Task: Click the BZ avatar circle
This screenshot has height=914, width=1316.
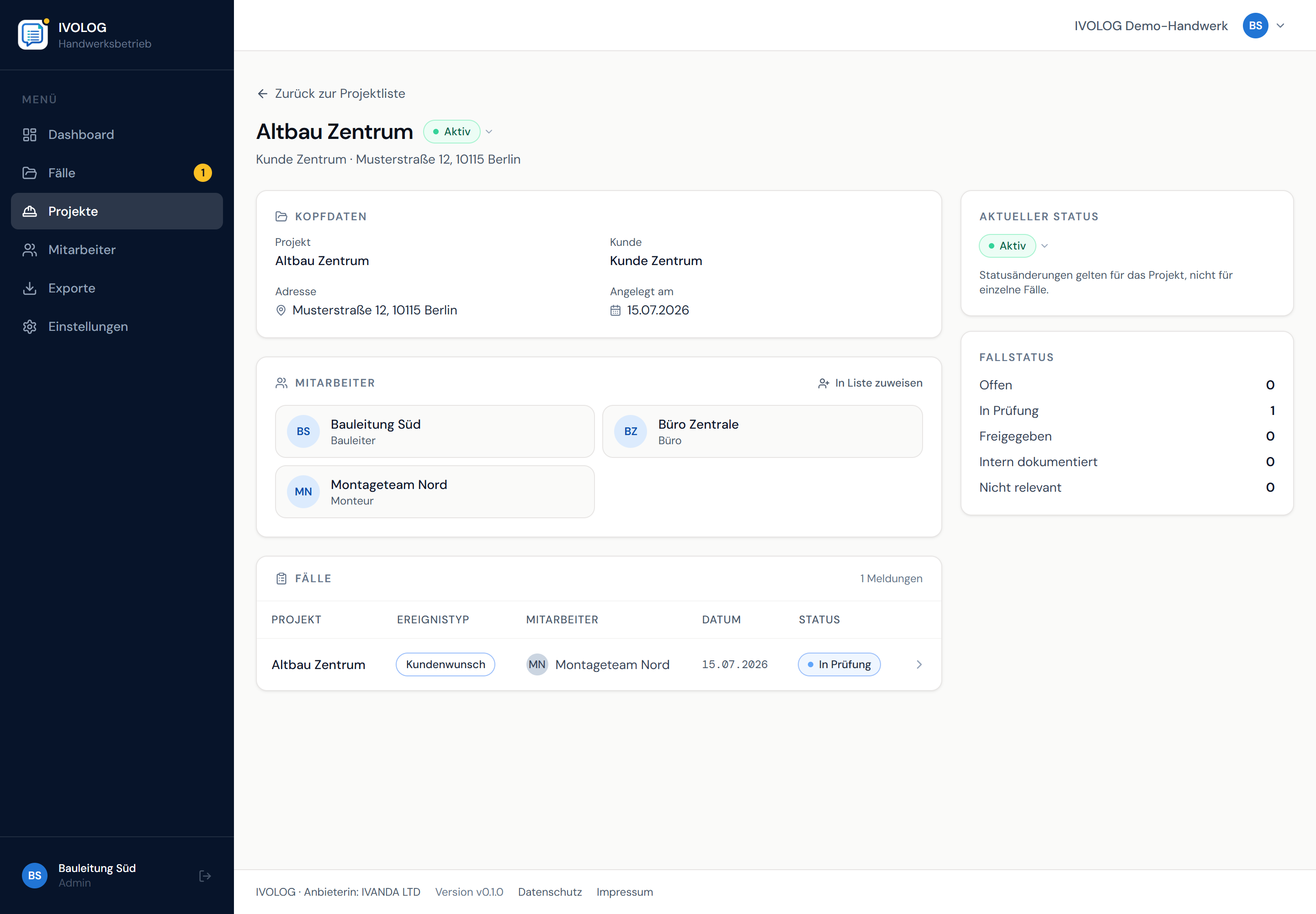Action: [x=631, y=431]
